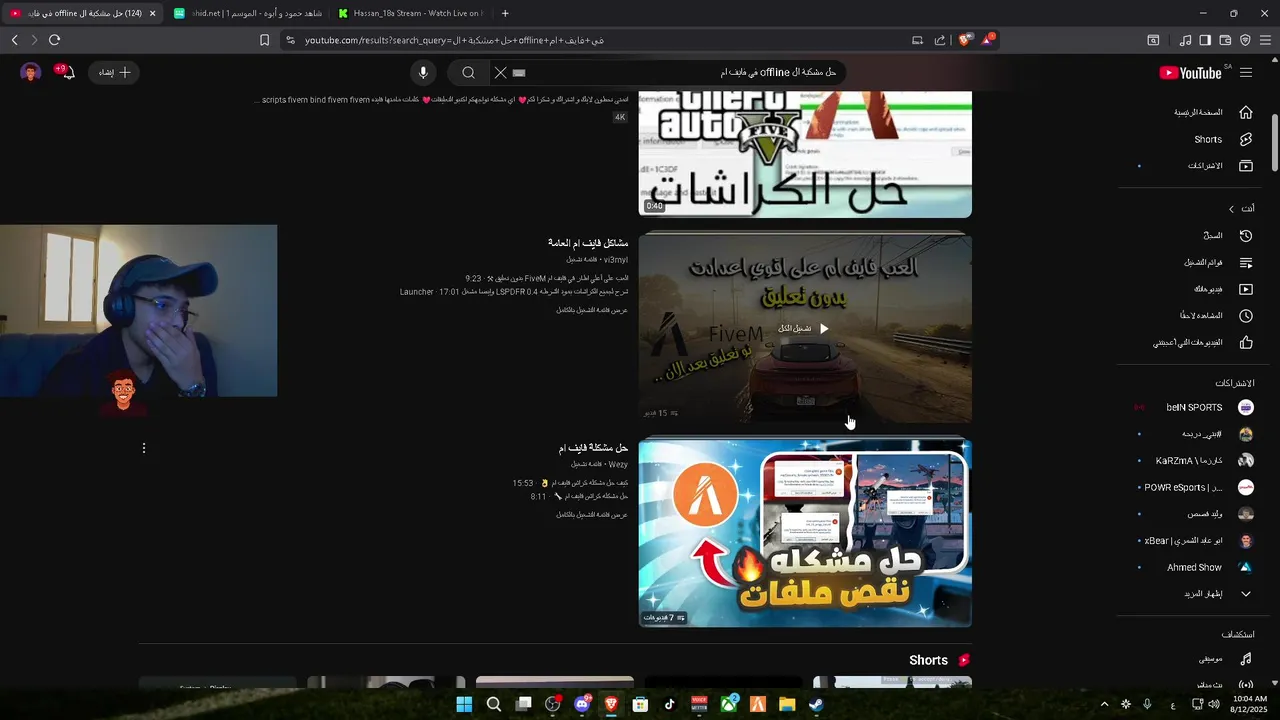Image resolution: width=1280 pixels, height=720 pixels.
Task: Bookmark this page
Action: click(264, 40)
